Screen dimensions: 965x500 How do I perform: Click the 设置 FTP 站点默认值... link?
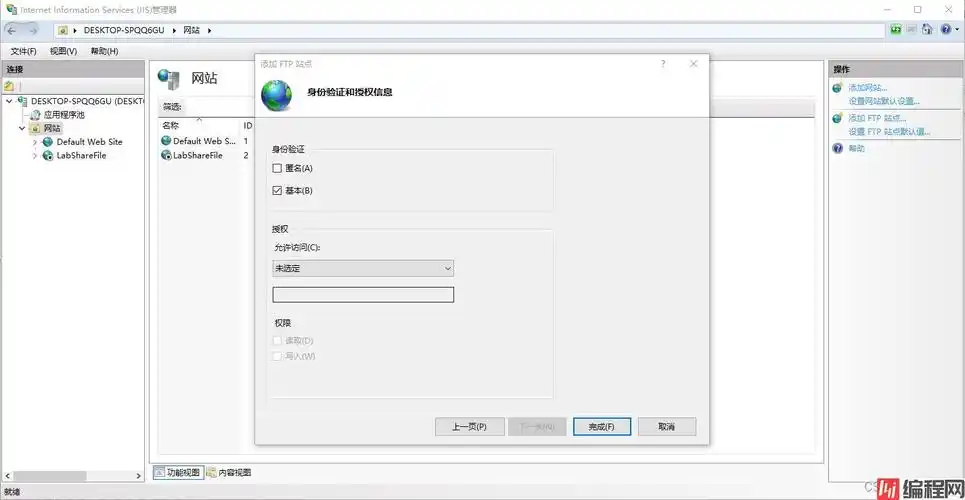coord(889,132)
